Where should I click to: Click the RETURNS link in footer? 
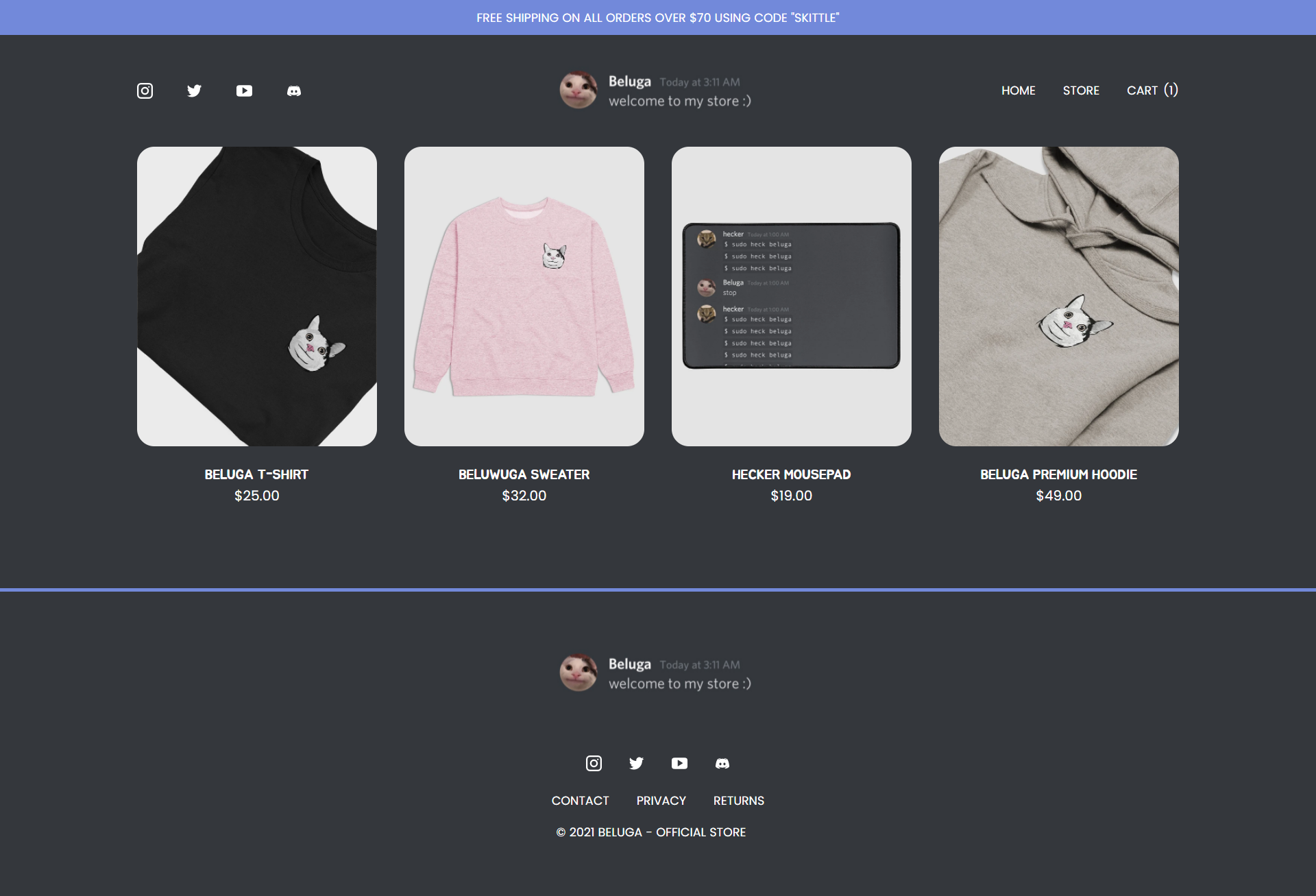click(x=739, y=800)
